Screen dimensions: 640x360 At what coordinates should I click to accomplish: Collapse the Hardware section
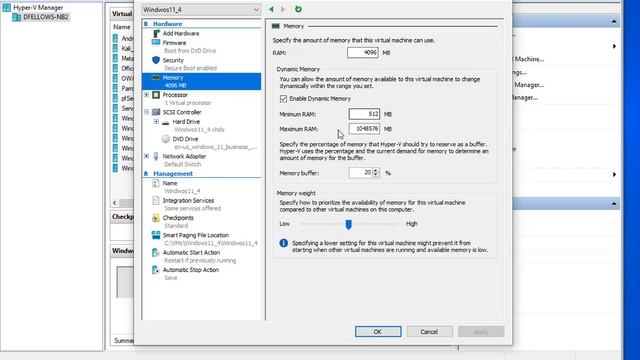coord(146,24)
